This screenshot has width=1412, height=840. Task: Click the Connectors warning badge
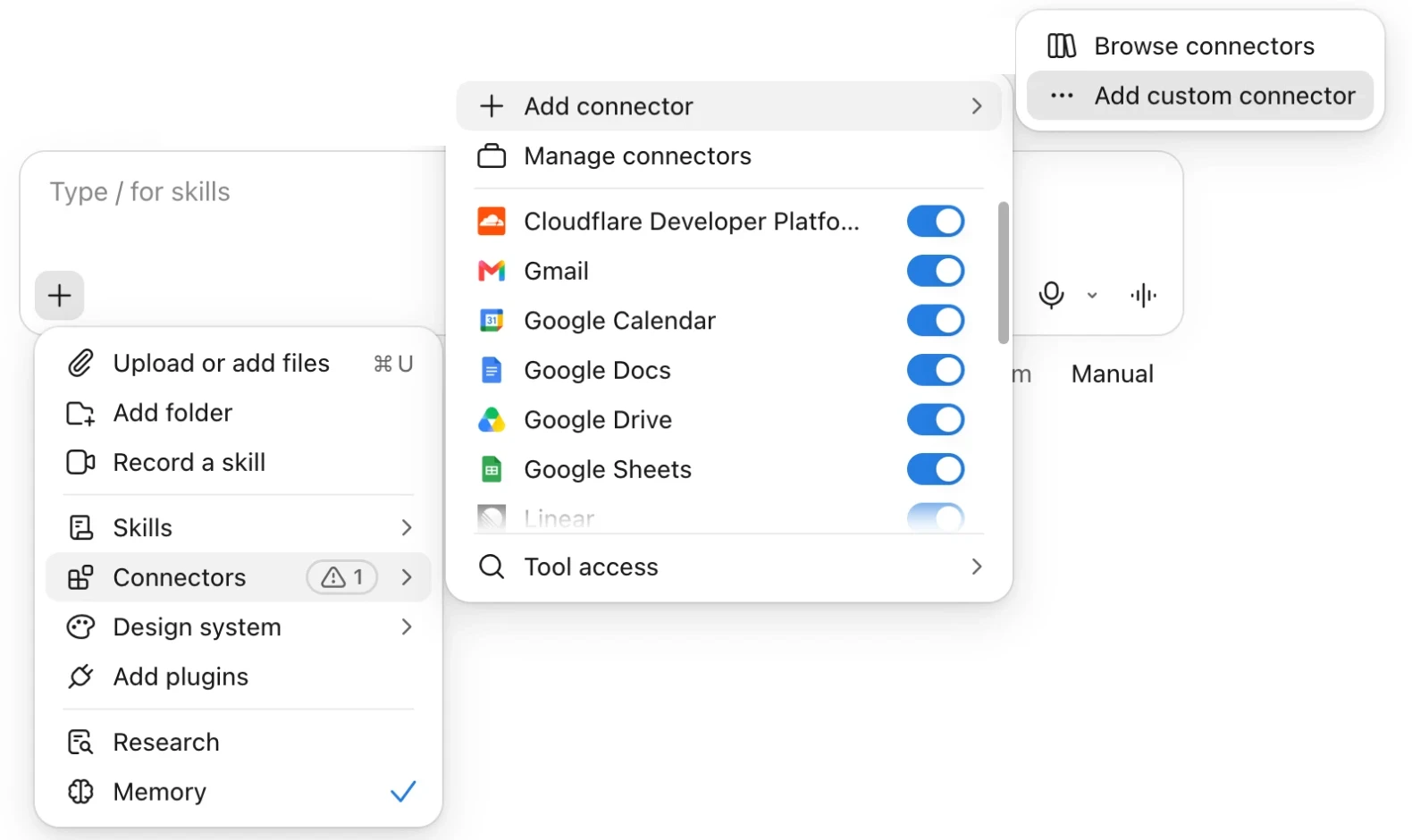341,577
